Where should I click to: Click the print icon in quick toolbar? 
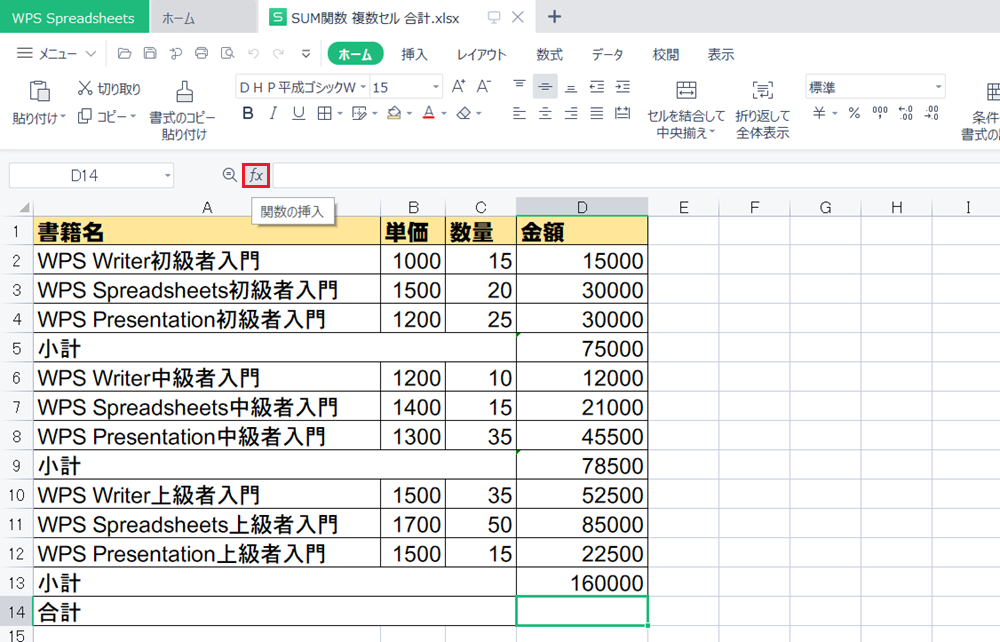point(202,54)
